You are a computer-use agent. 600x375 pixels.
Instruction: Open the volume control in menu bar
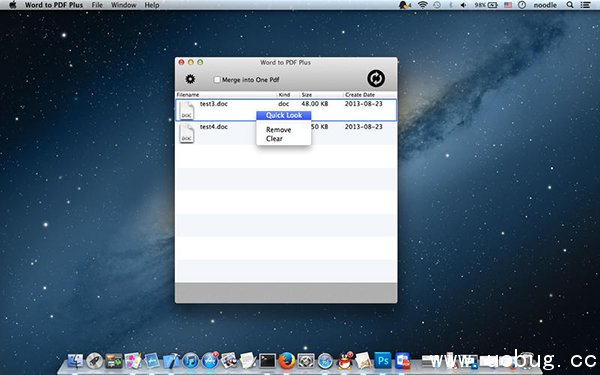(463, 5)
